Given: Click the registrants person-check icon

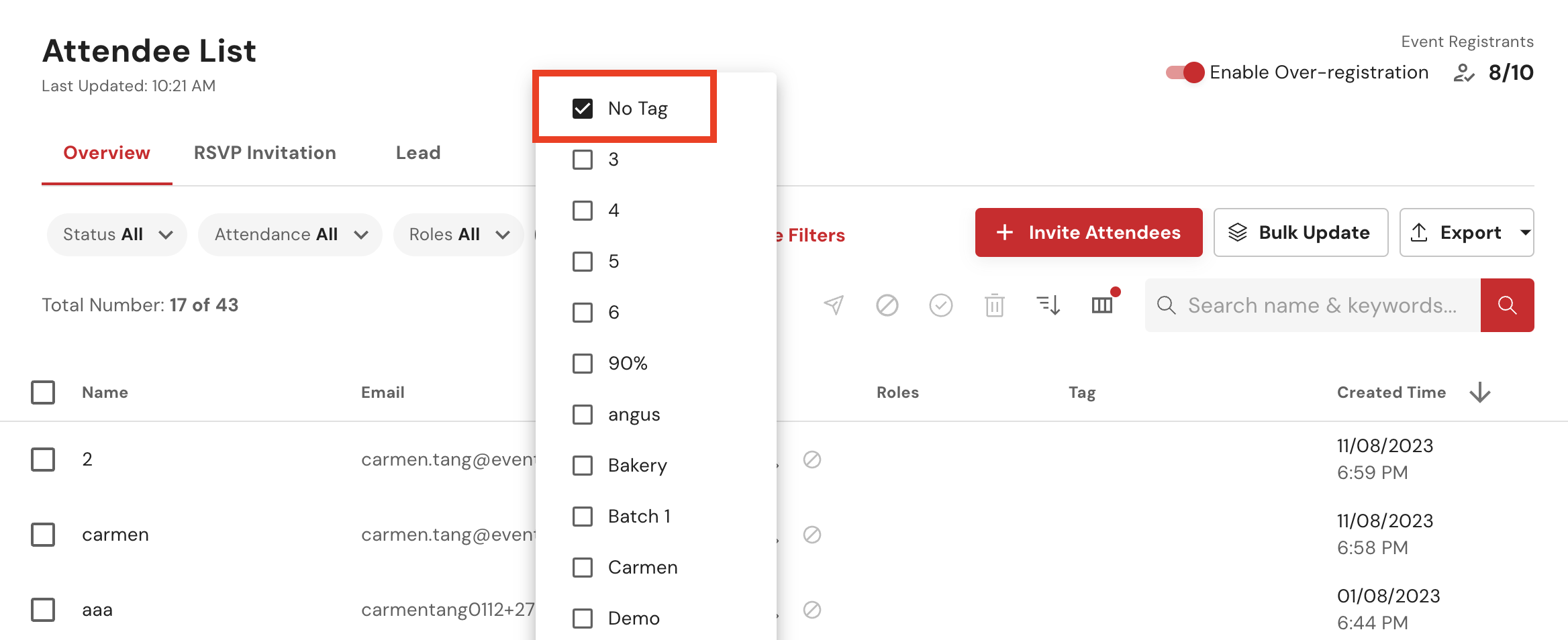Looking at the screenshot, I should tap(1464, 72).
